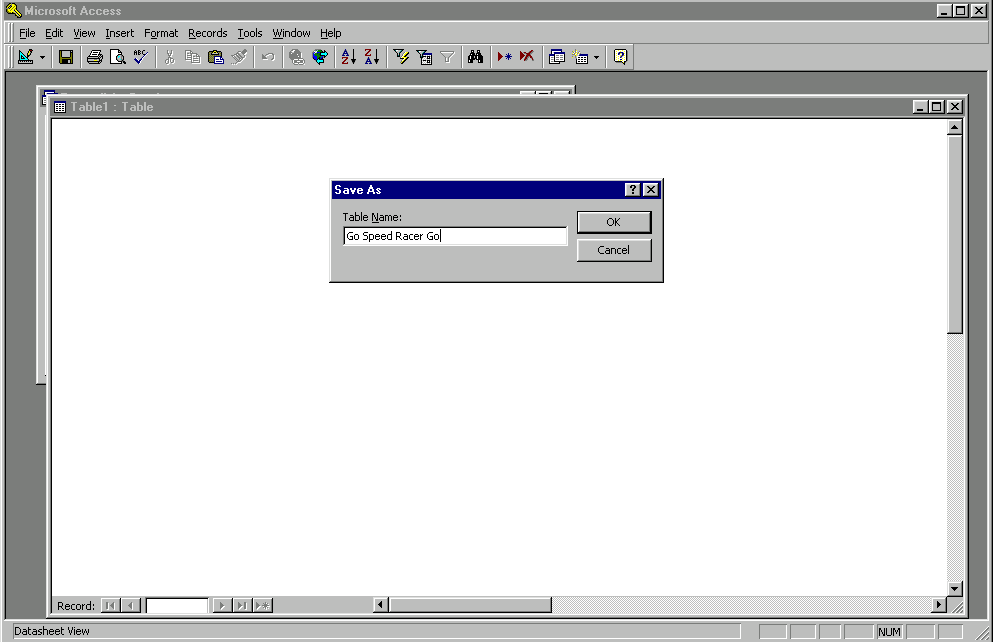
Task: Click the Undo arrow icon
Action: [x=268, y=57]
